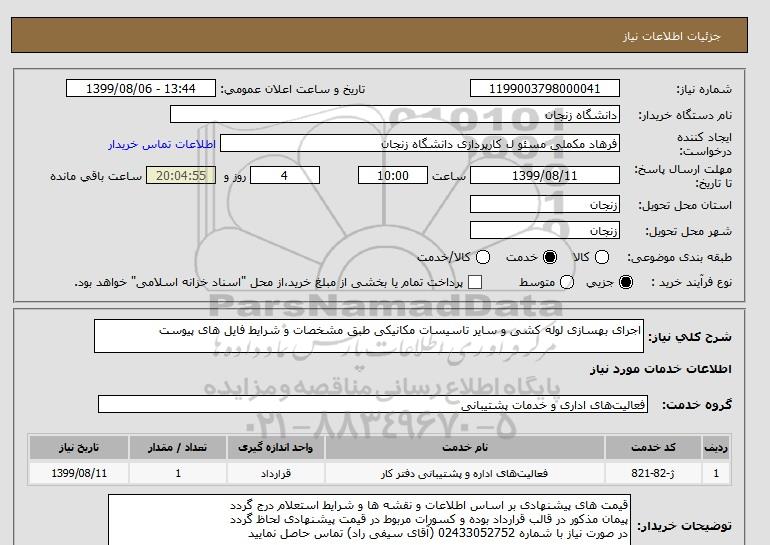This screenshot has width=770, height=545.
Task: Click the buyer organization field دانشگاه زنجان
Action: click(395, 114)
